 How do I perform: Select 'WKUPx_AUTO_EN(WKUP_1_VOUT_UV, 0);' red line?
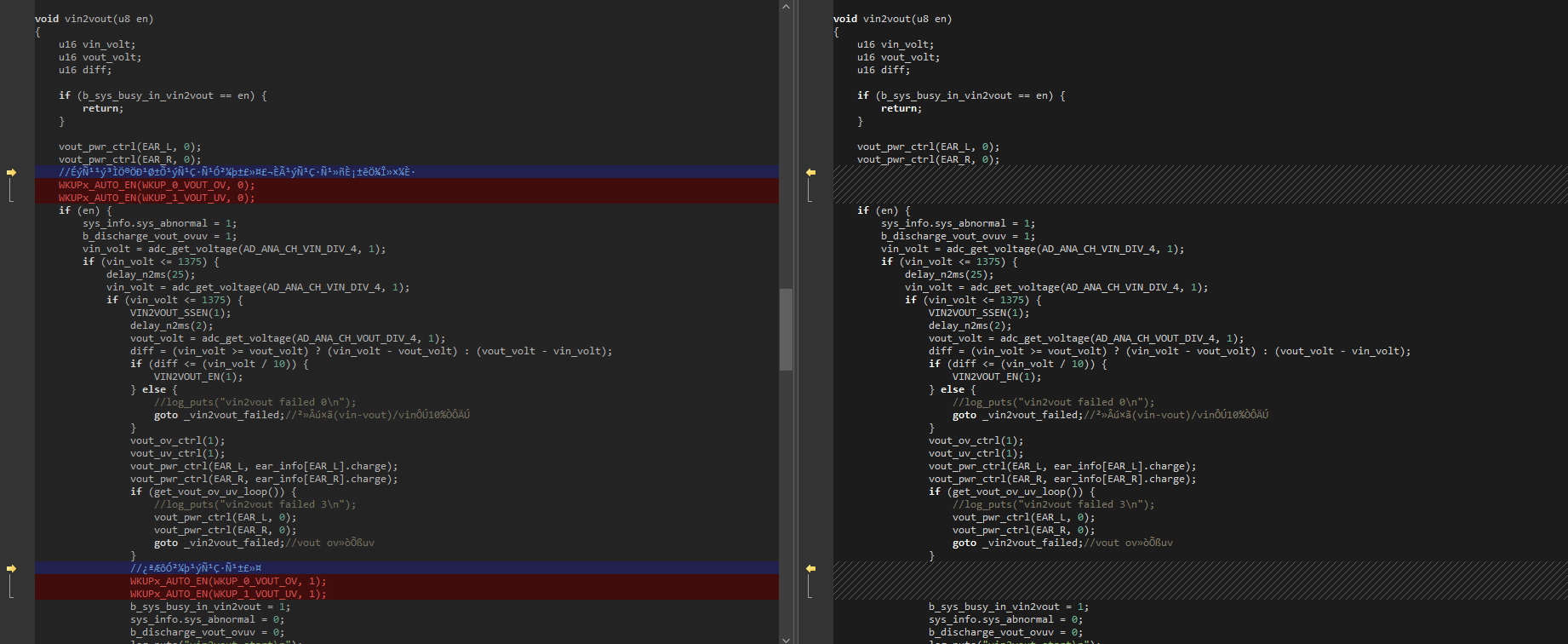(x=157, y=198)
